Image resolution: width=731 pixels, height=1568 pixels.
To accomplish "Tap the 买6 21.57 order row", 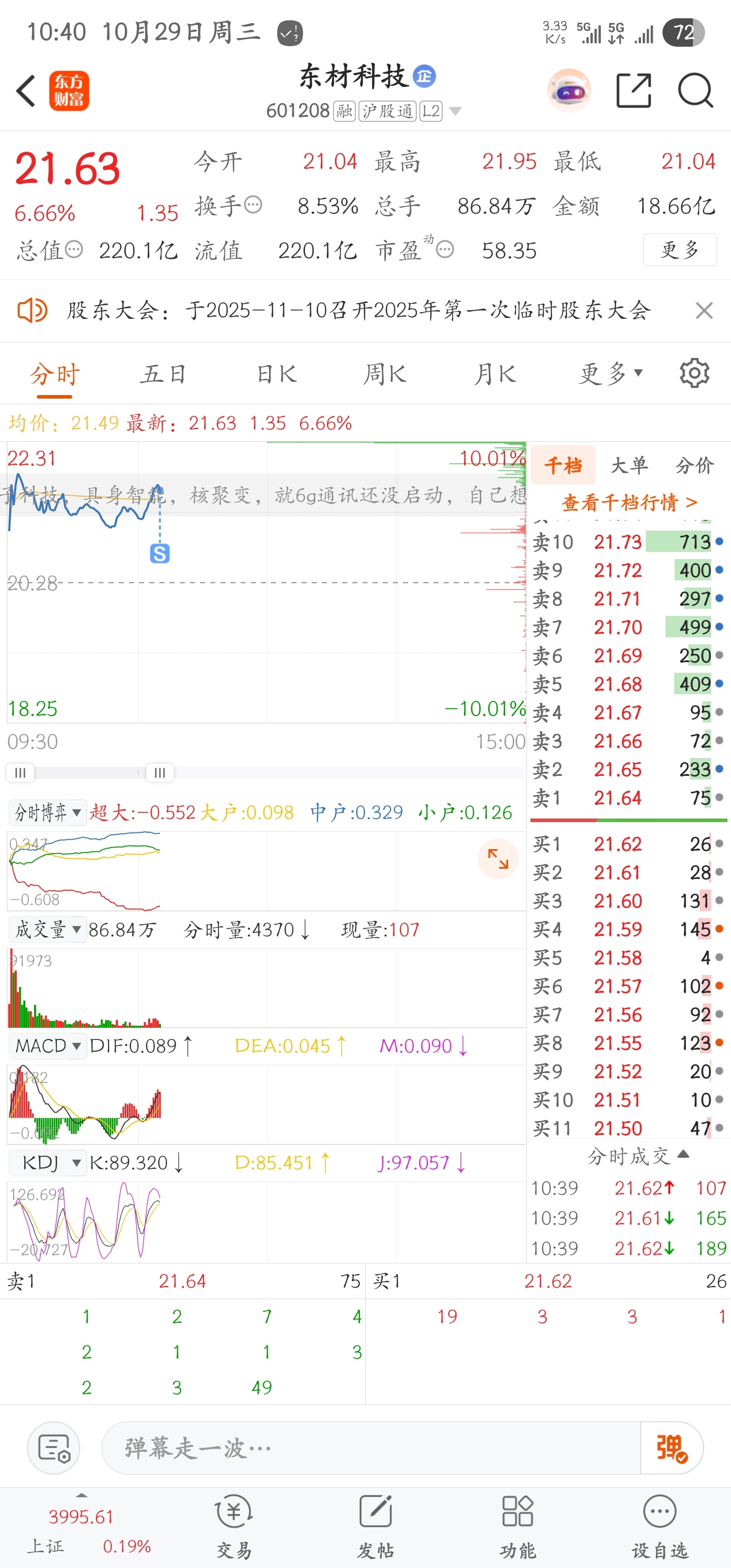I will point(628,986).
